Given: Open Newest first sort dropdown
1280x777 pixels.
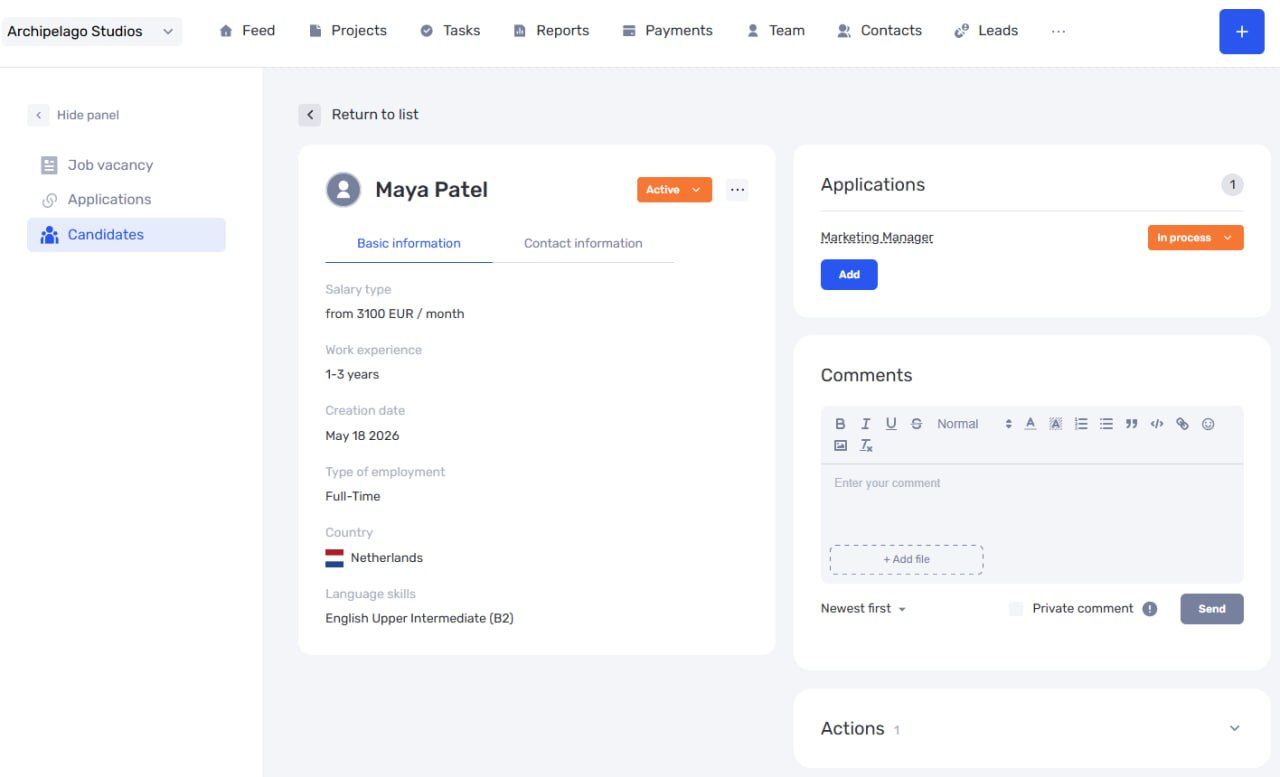Looking at the screenshot, I should [x=863, y=609].
